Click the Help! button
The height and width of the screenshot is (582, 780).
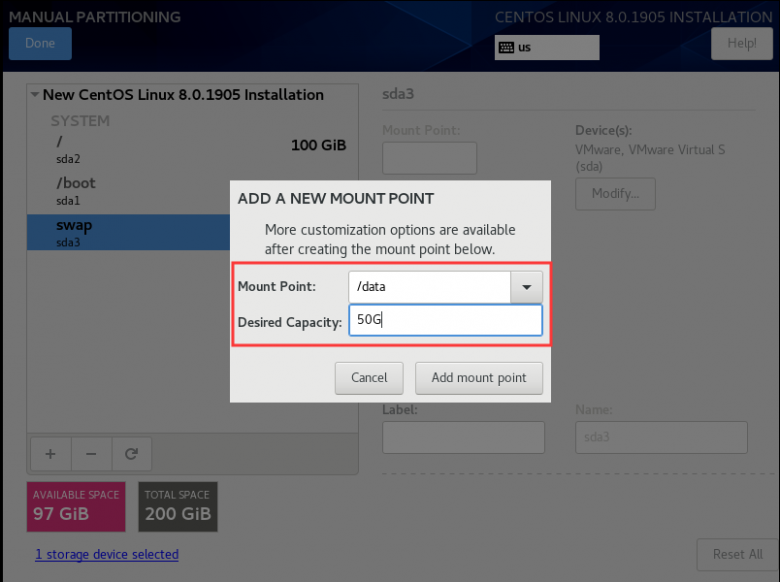click(742, 43)
